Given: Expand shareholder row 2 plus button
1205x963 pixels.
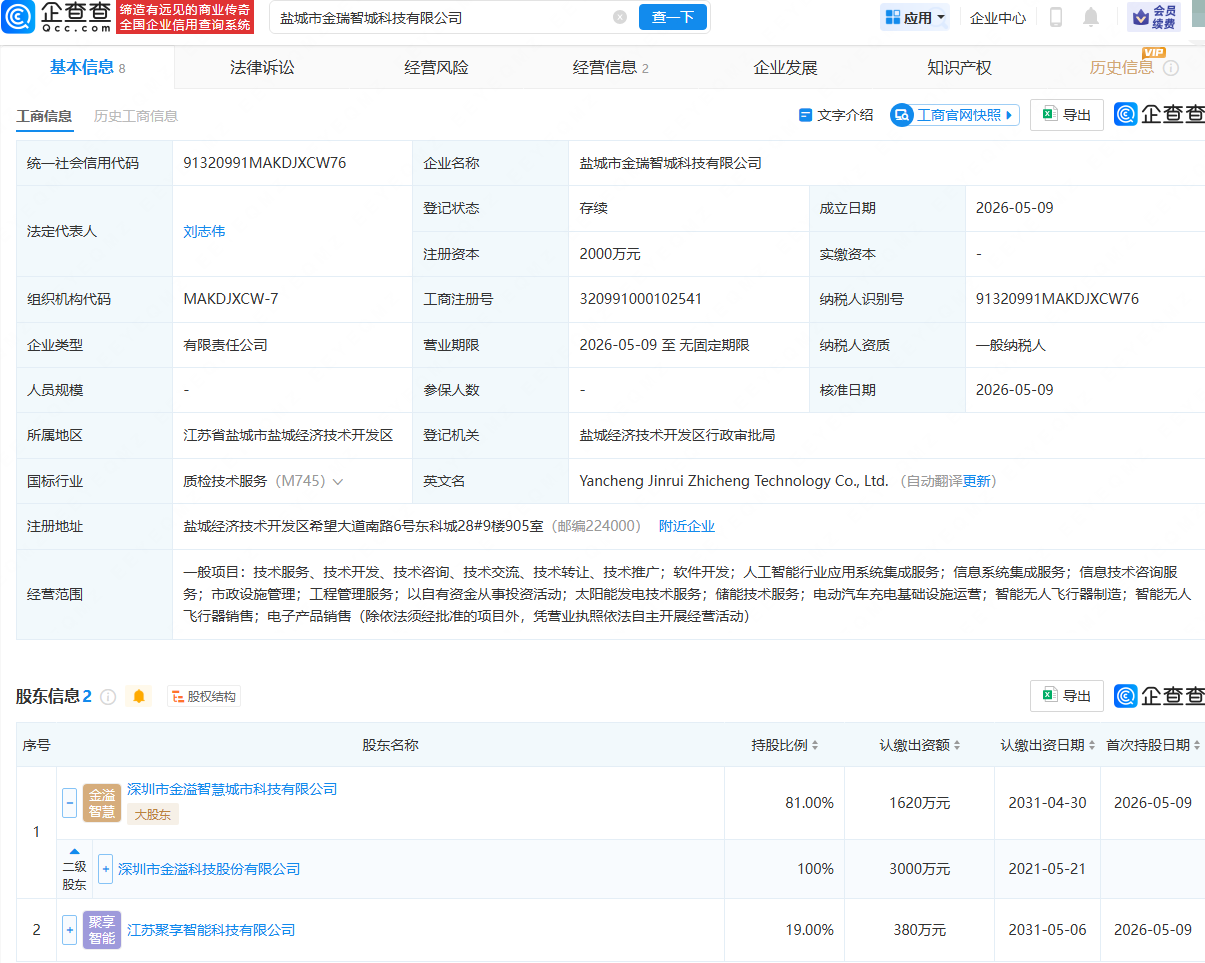Looking at the screenshot, I should [x=69, y=930].
